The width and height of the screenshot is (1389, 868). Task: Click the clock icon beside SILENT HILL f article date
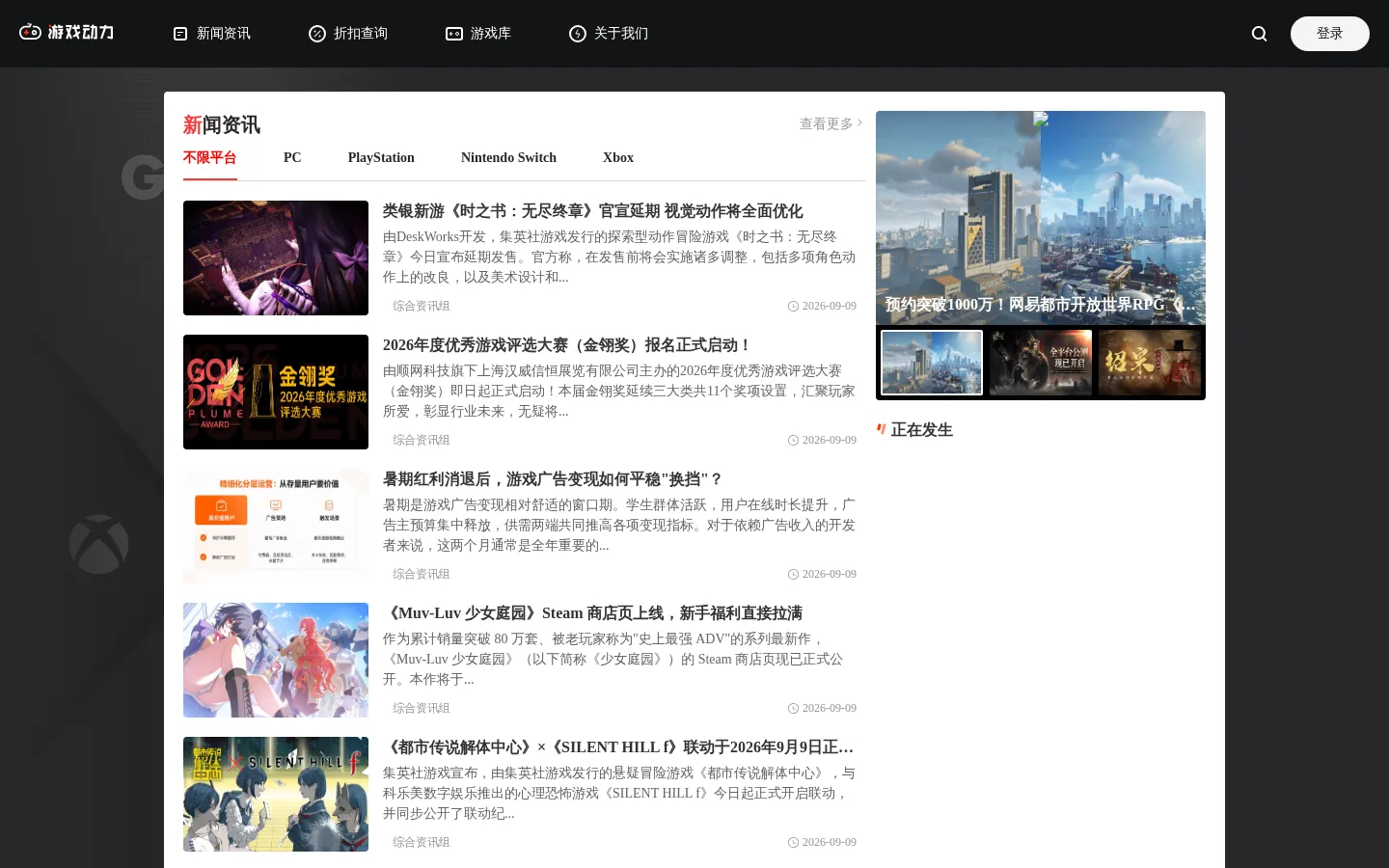tap(793, 842)
